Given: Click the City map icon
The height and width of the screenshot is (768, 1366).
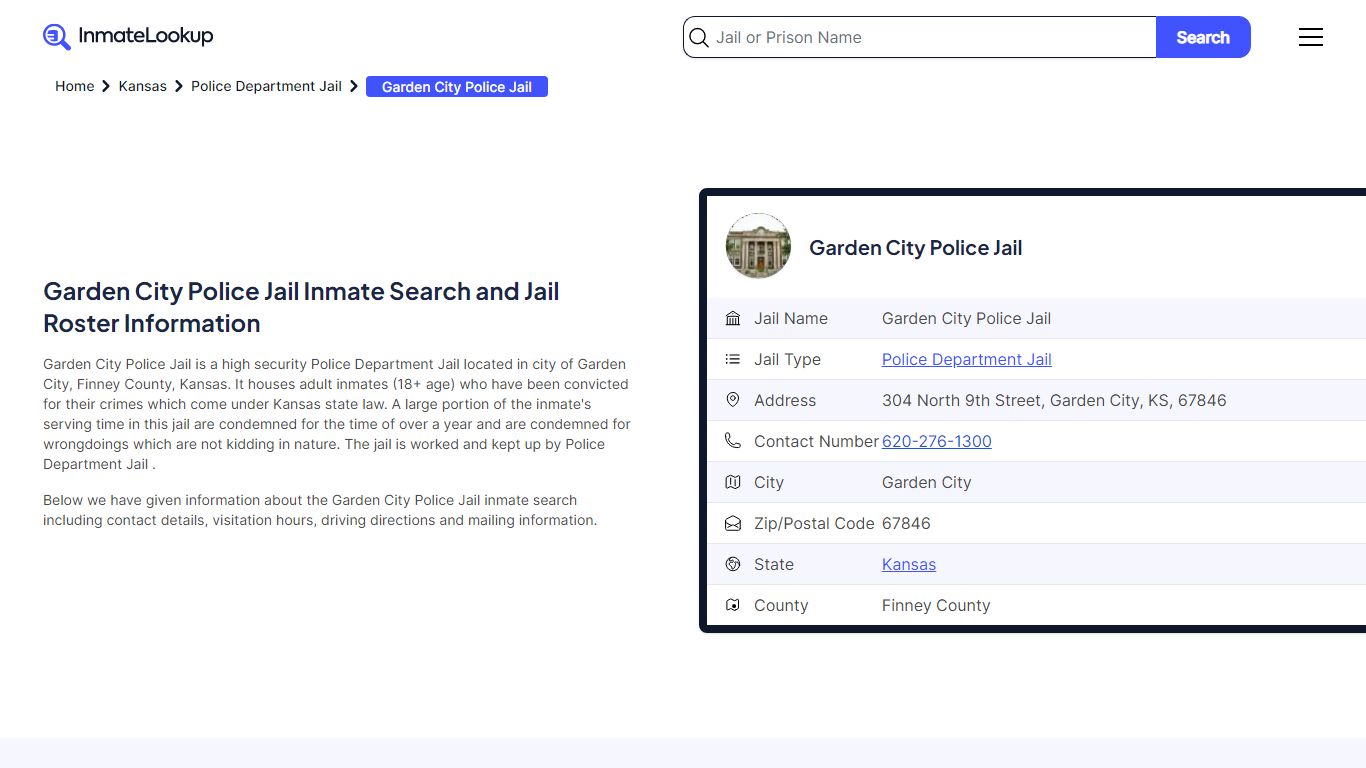Looking at the screenshot, I should pyautogui.click(x=733, y=482).
